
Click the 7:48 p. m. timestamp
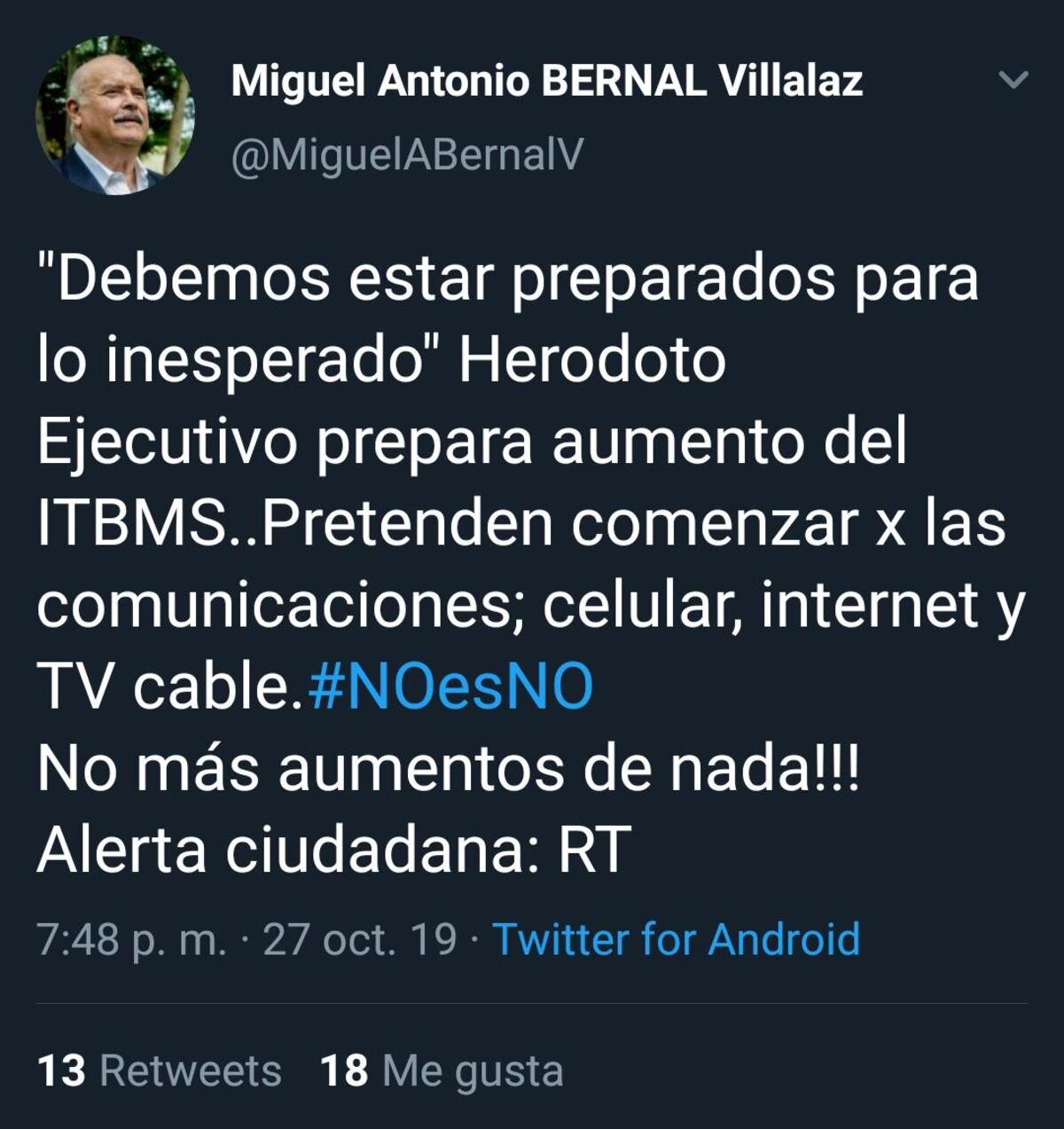pyautogui.click(x=131, y=940)
